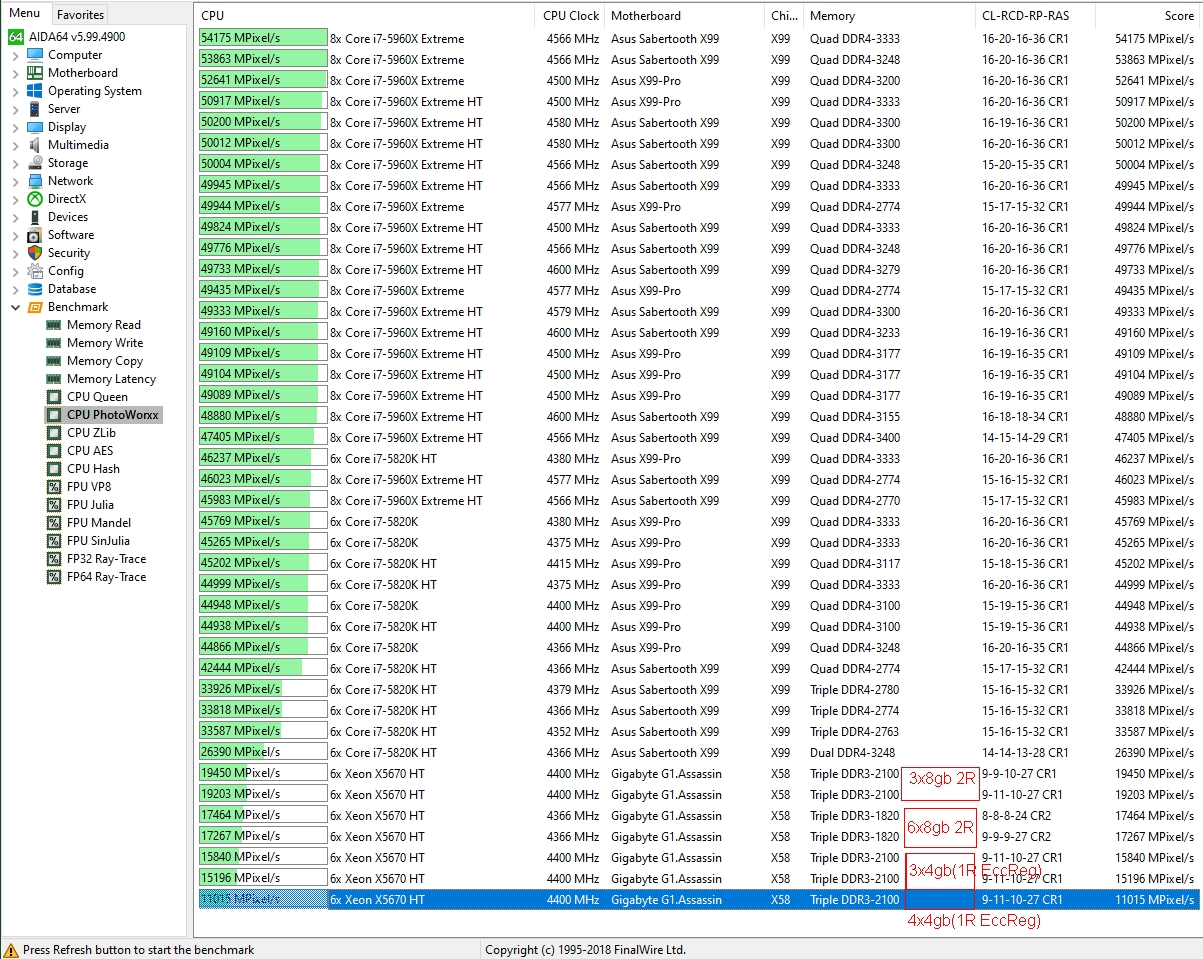Click the Display monitor icon

pyautogui.click(x=35, y=127)
